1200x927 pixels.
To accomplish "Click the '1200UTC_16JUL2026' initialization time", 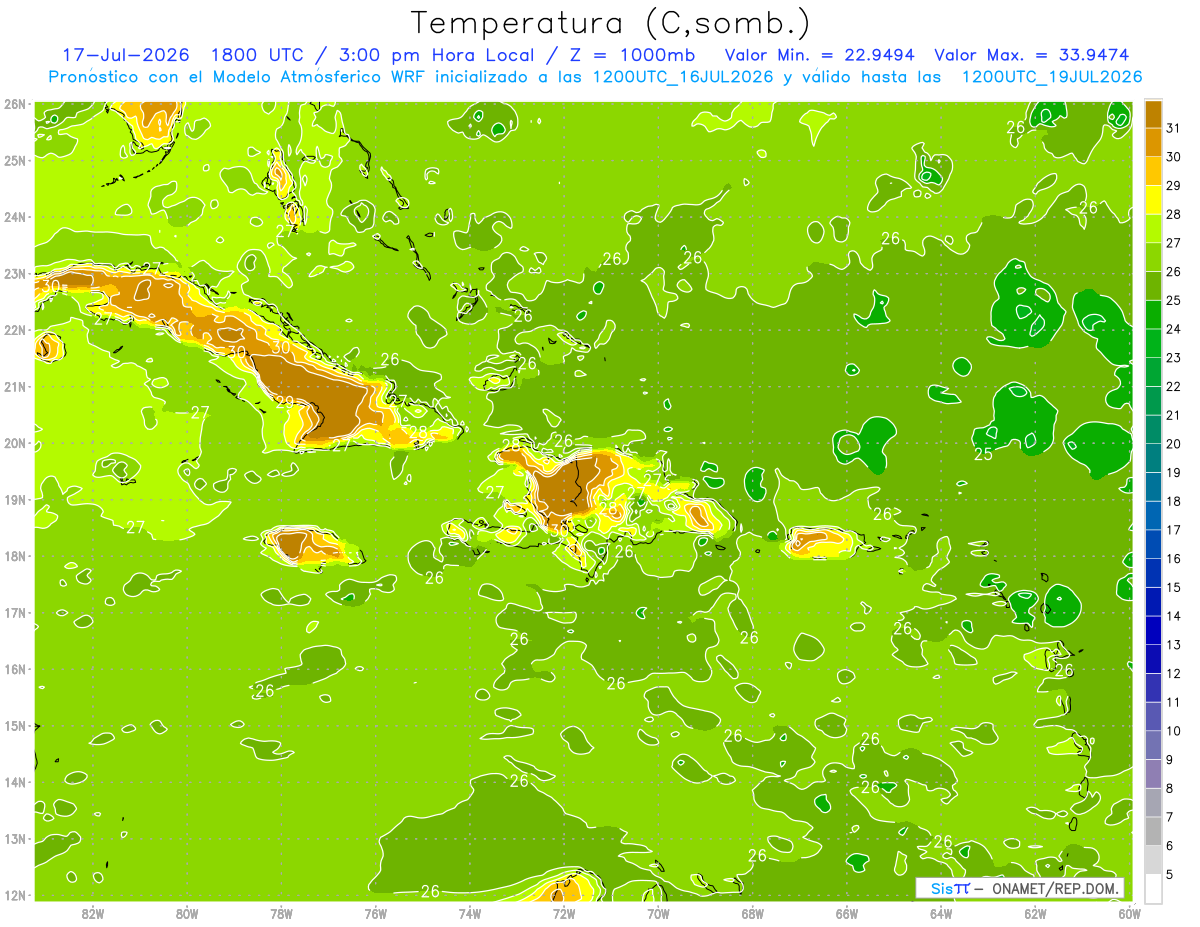I will (684, 77).
